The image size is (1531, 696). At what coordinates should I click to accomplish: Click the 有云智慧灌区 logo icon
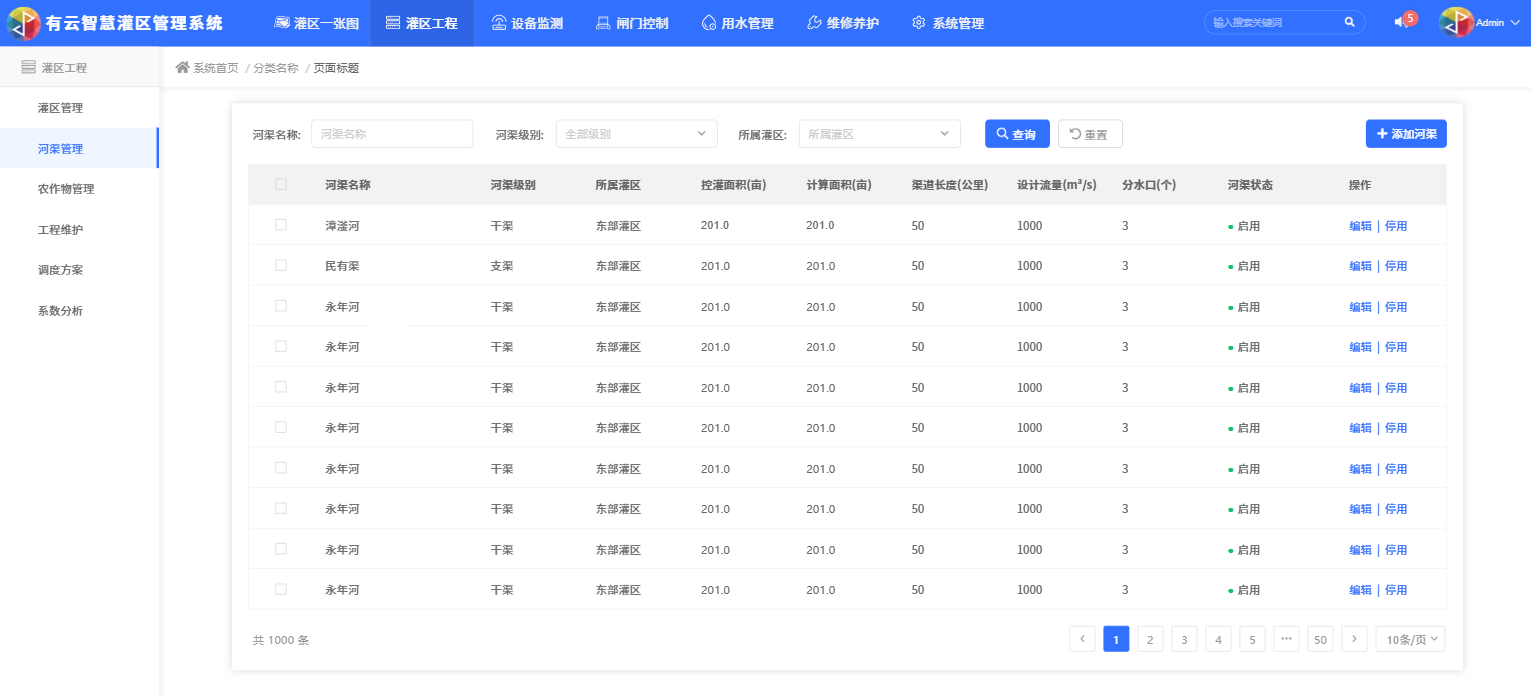coord(23,23)
